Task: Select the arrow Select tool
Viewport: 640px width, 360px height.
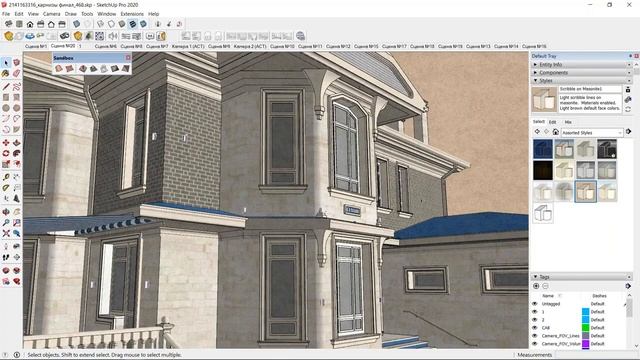Action: click(x=6, y=62)
